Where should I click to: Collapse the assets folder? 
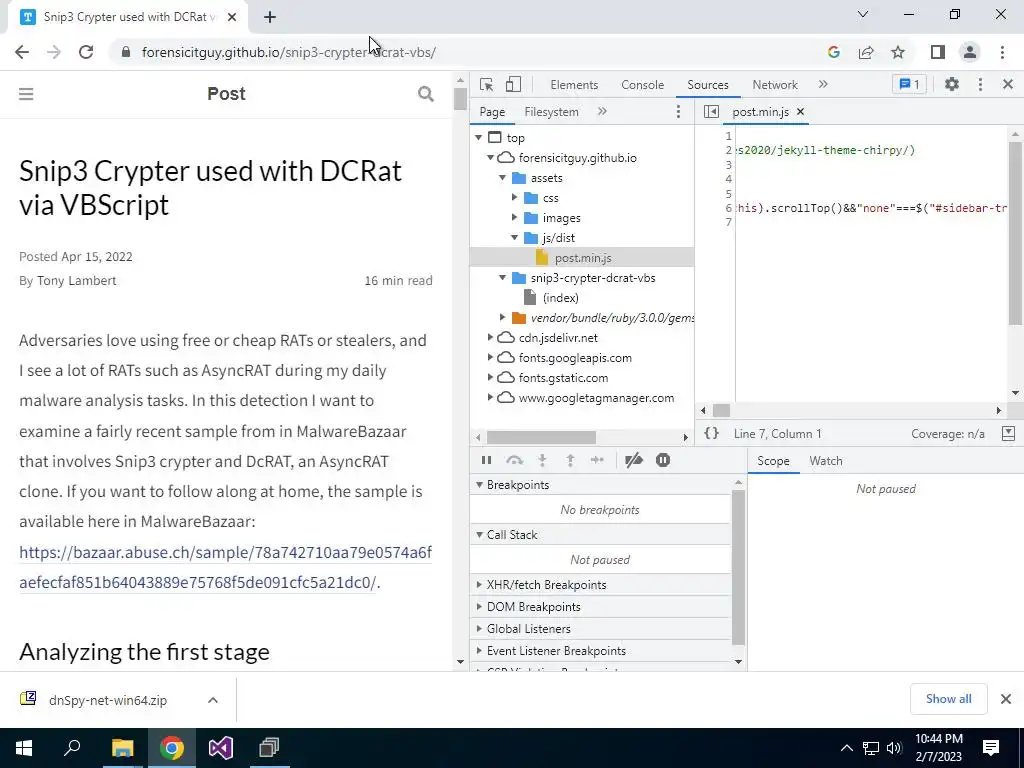point(502,178)
